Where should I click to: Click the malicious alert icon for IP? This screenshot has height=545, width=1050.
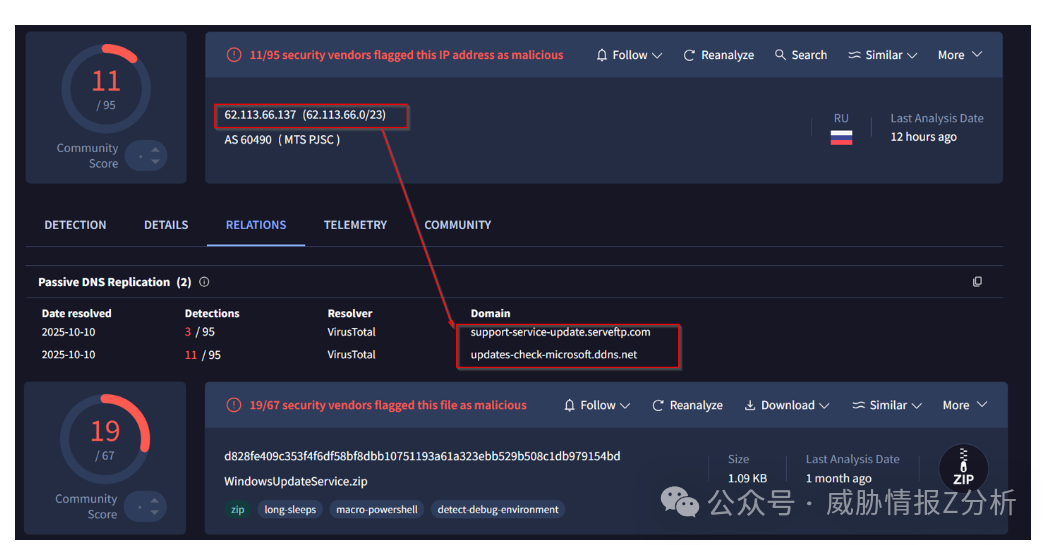click(x=234, y=55)
